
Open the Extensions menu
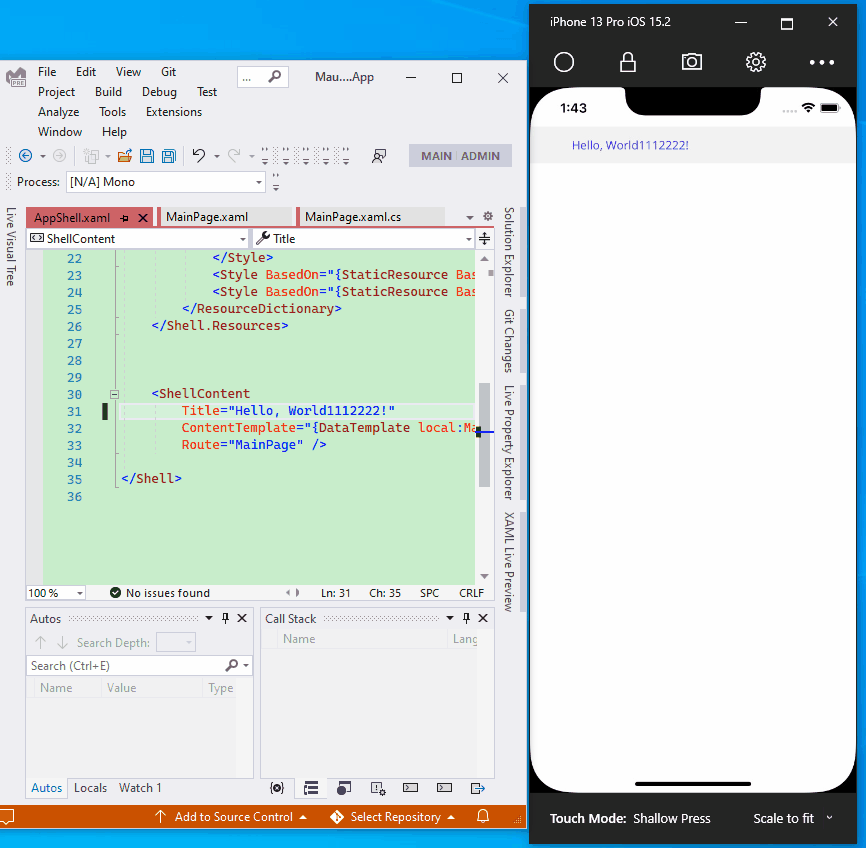pyautogui.click(x=174, y=112)
